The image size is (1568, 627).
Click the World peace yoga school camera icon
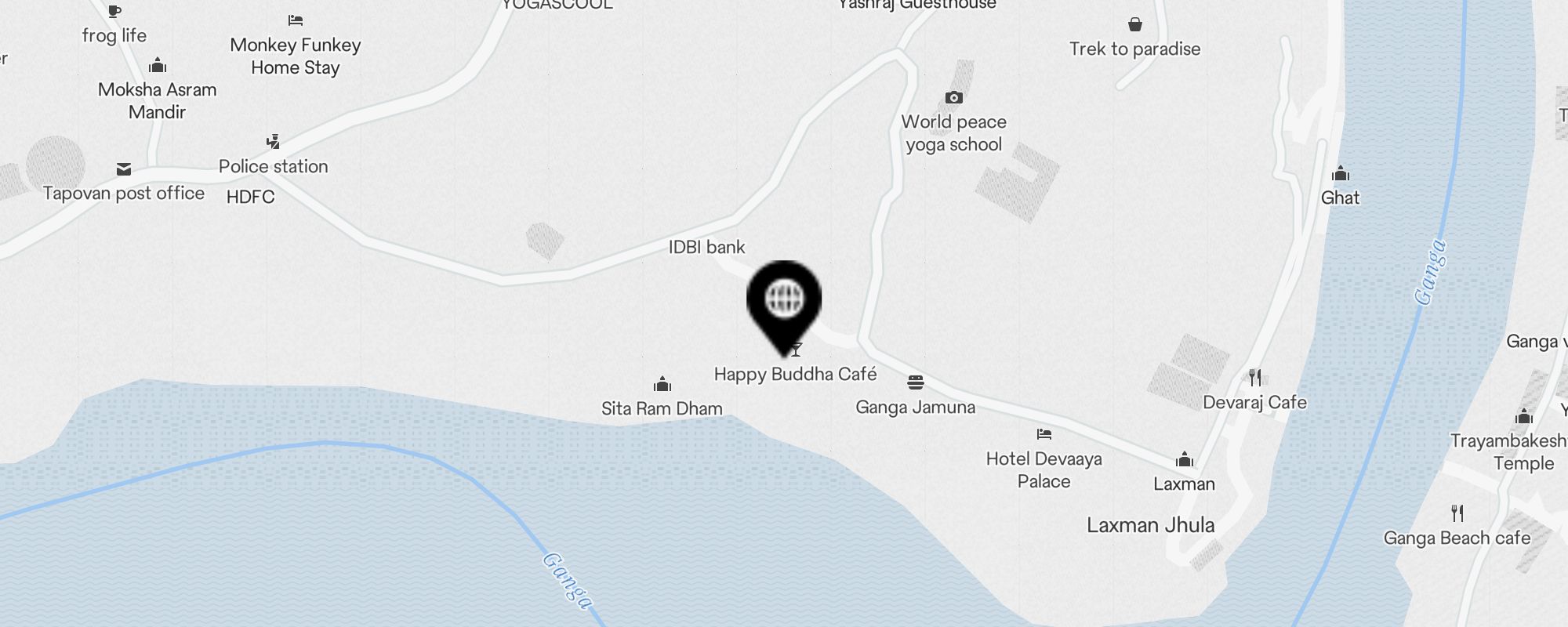pyautogui.click(x=954, y=98)
